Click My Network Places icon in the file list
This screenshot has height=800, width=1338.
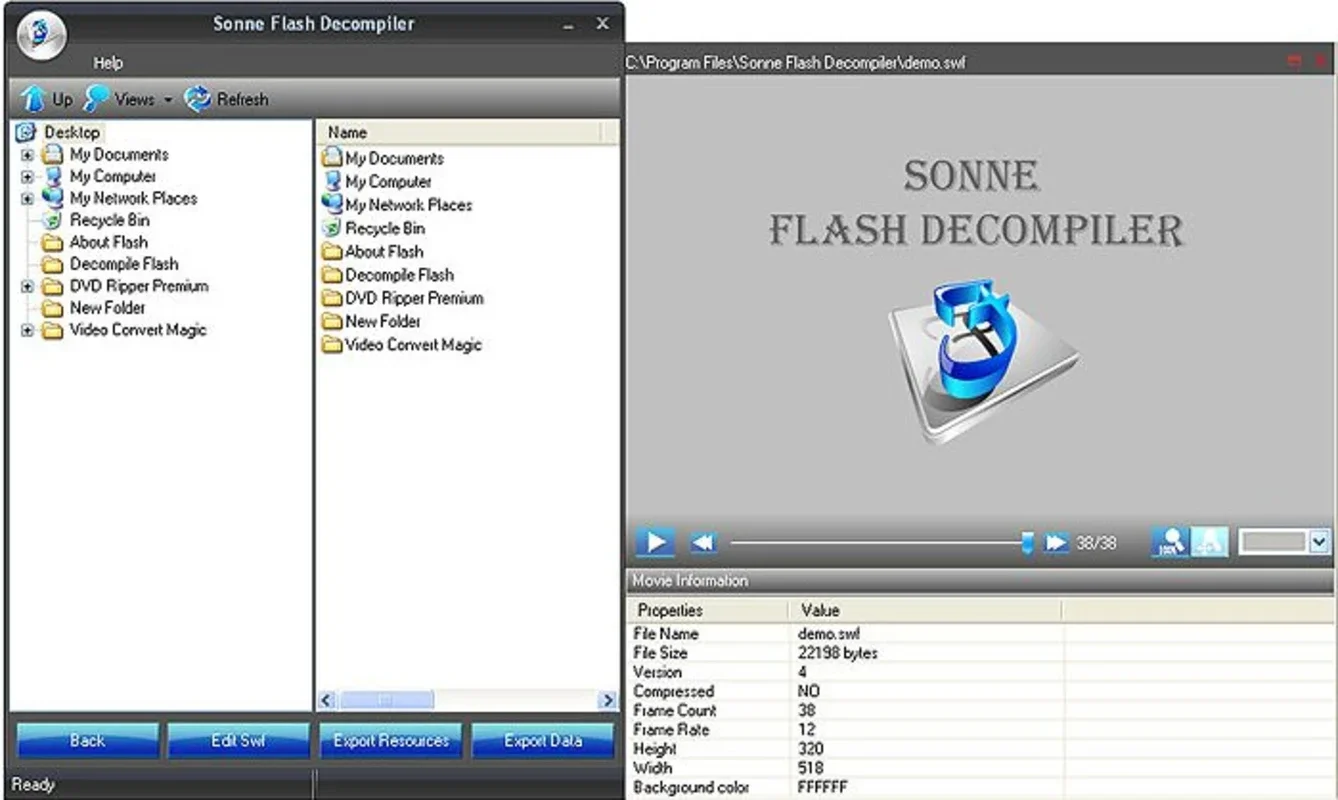[x=332, y=204]
